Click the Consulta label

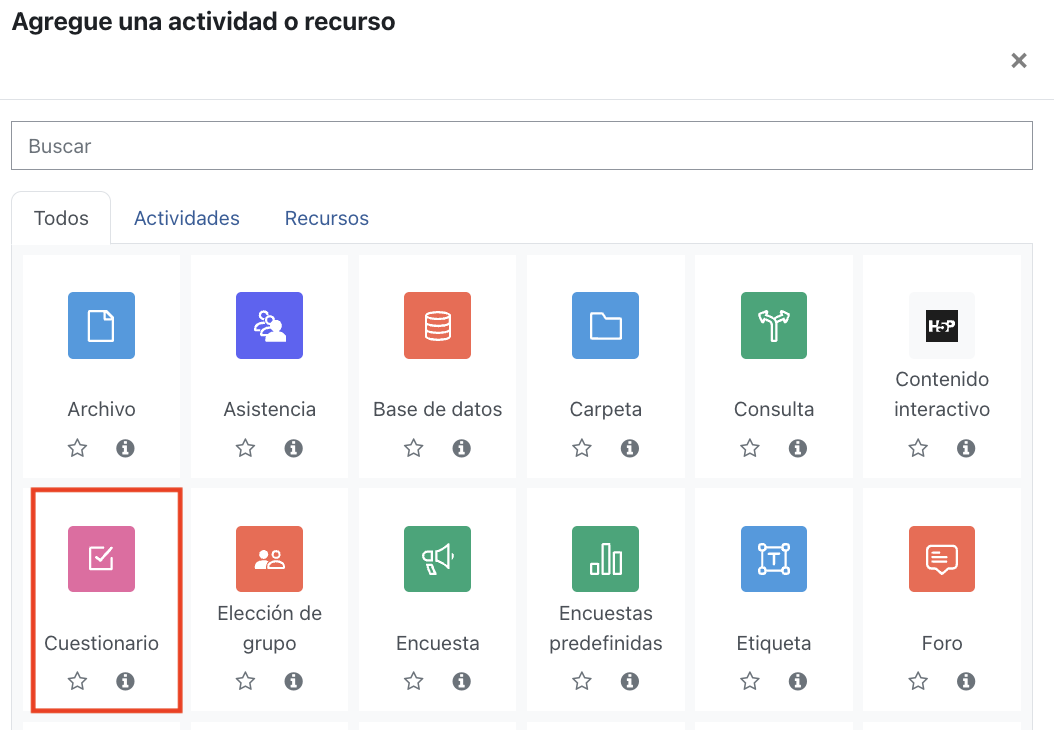[x=774, y=409]
